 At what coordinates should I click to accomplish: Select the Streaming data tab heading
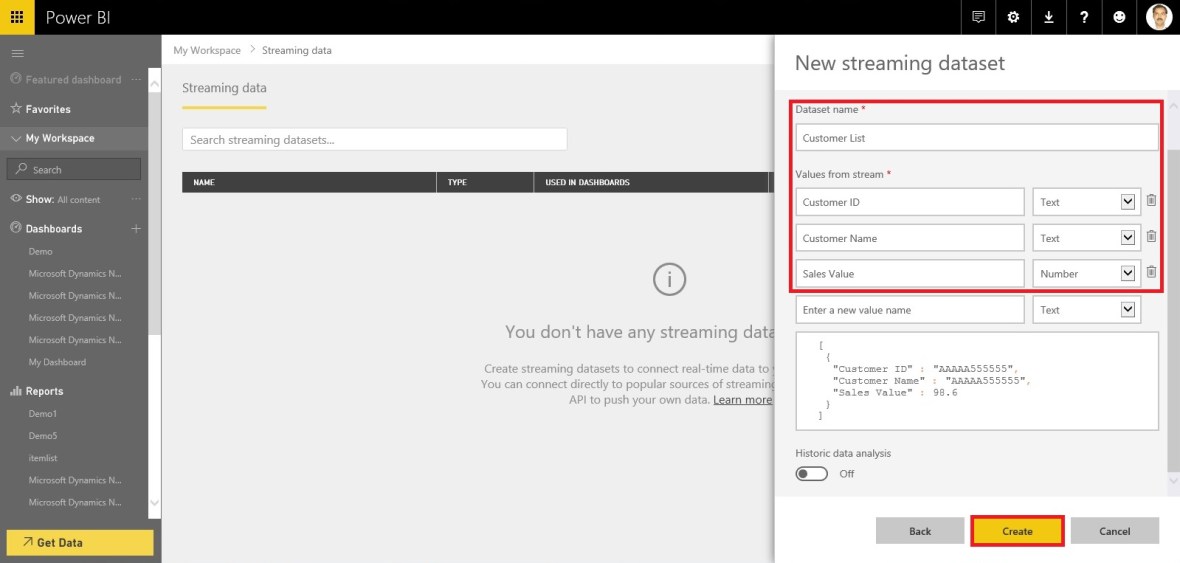point(224,88)
